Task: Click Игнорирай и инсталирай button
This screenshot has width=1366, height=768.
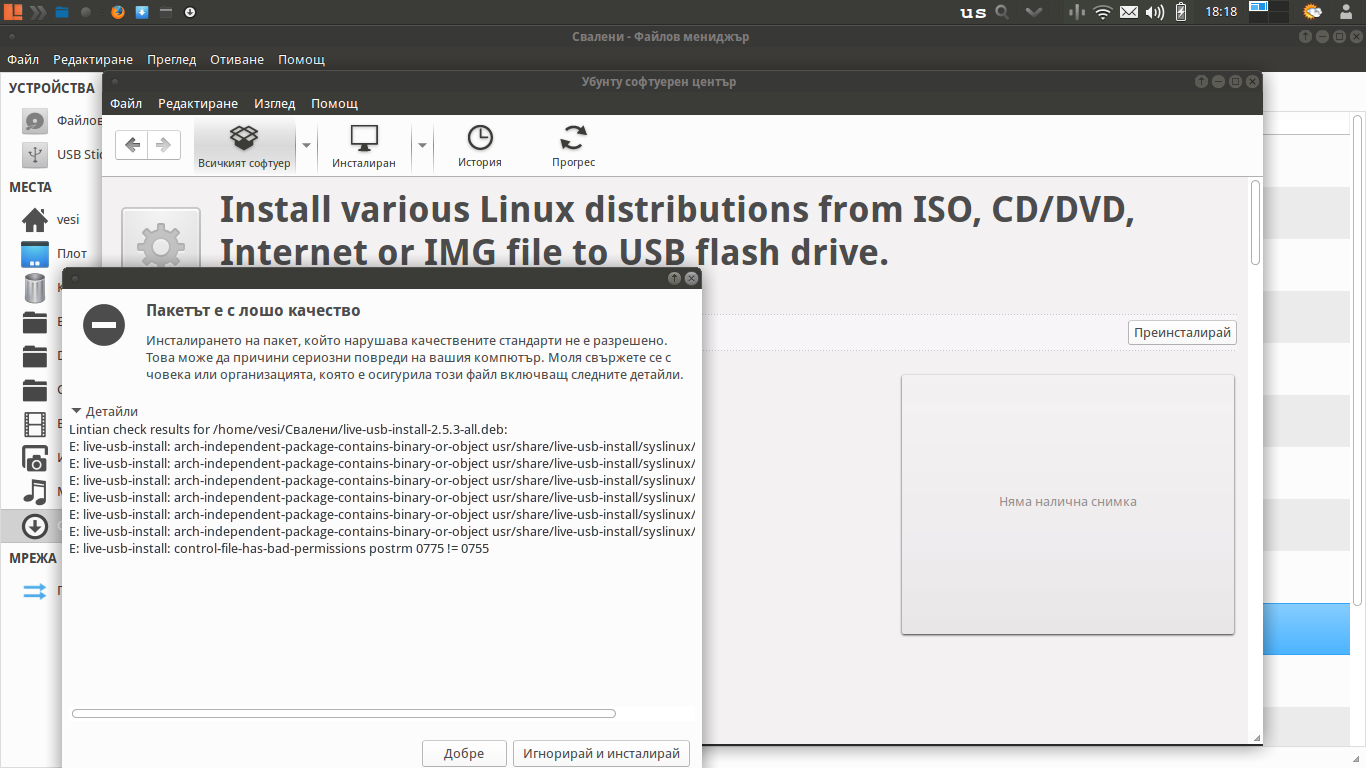Action: point(602,754)
